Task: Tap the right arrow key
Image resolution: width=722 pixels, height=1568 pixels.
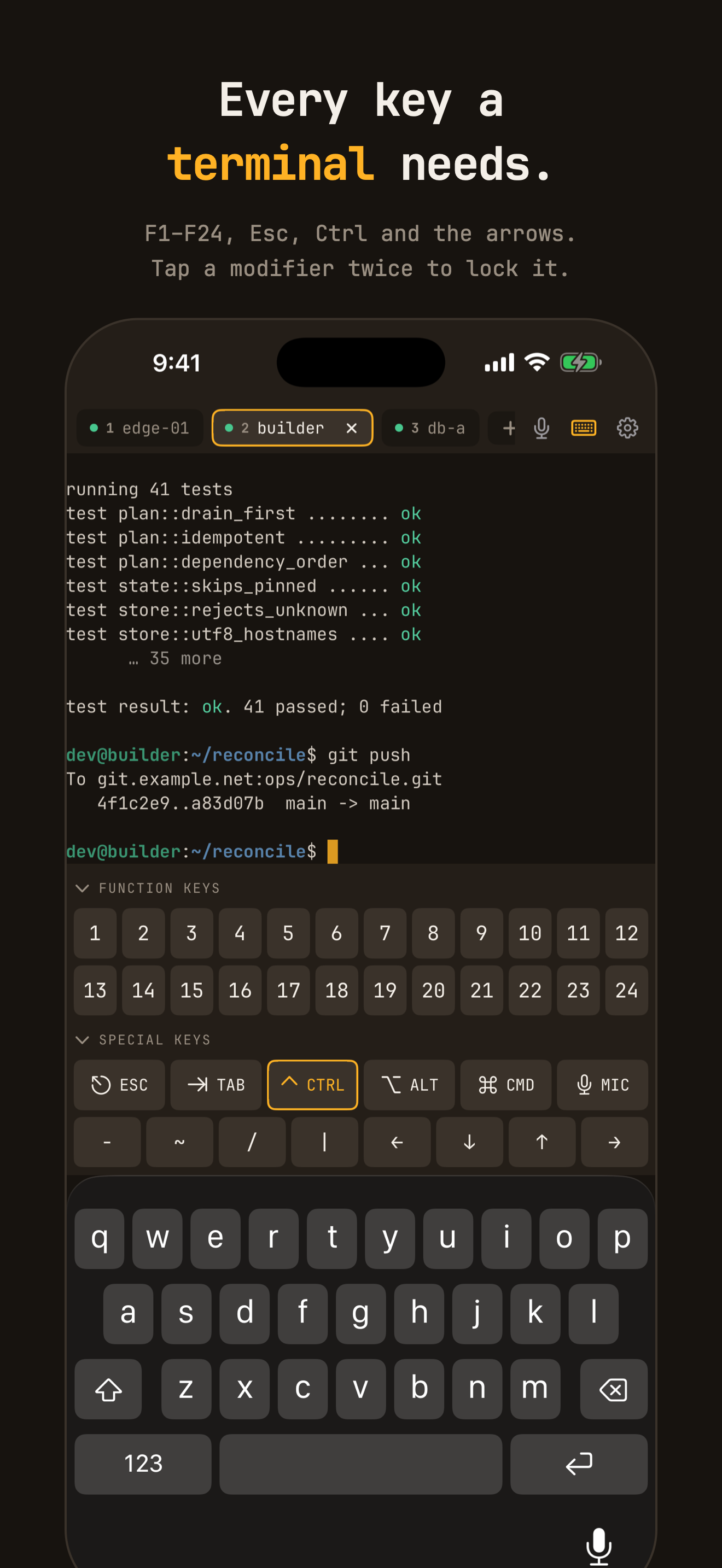Action: tap(615, 1142)
